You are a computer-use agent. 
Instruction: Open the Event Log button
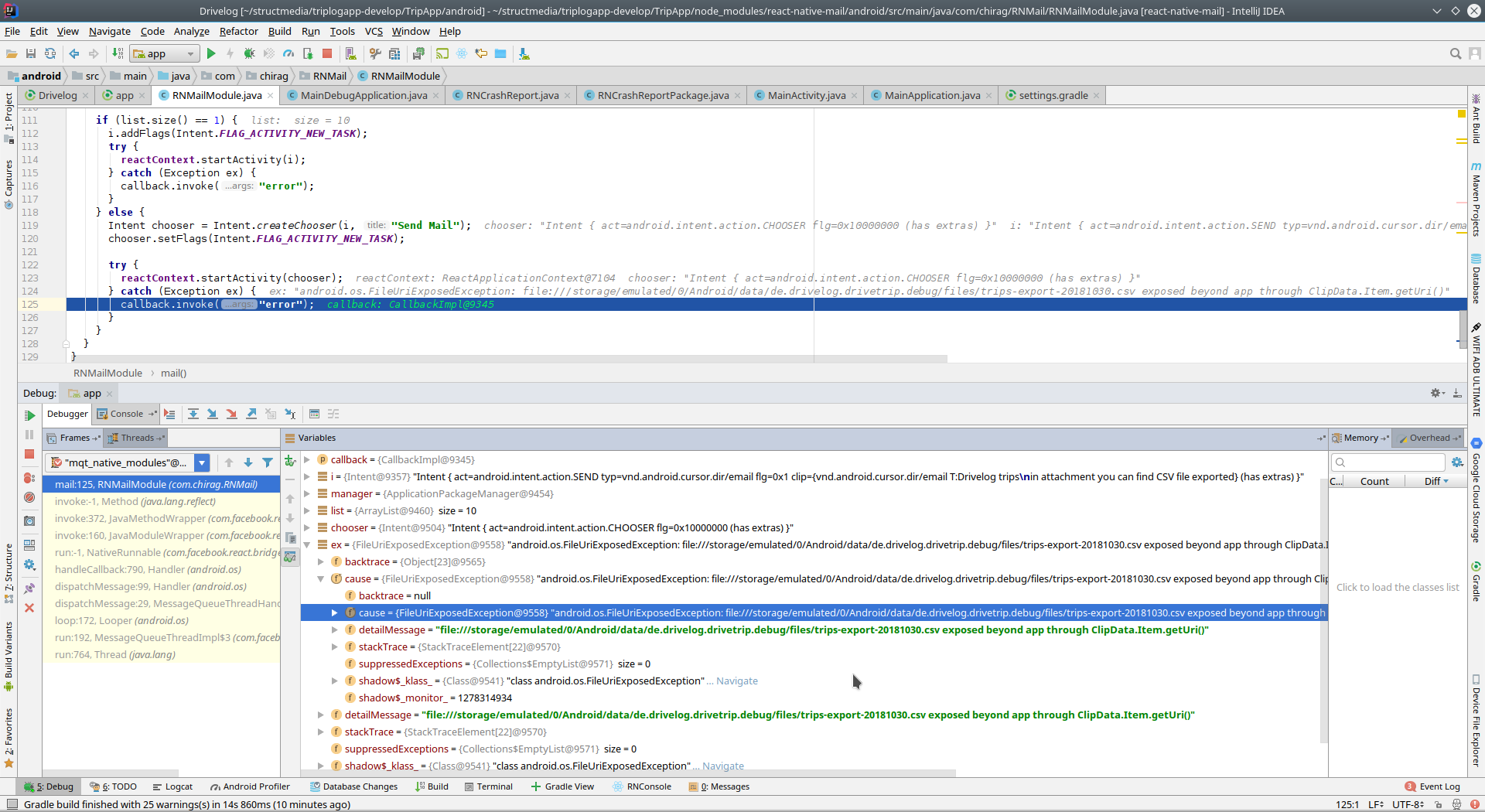(x=1433, y=786)
